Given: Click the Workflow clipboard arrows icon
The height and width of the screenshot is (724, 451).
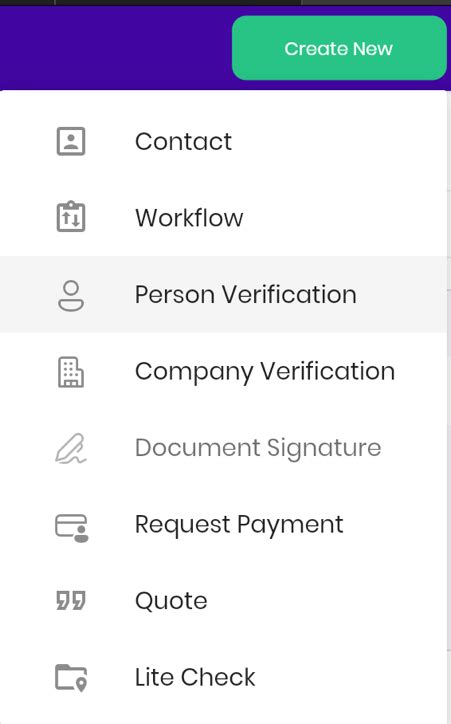Looking at the screenshot, I should pos(71,216).
